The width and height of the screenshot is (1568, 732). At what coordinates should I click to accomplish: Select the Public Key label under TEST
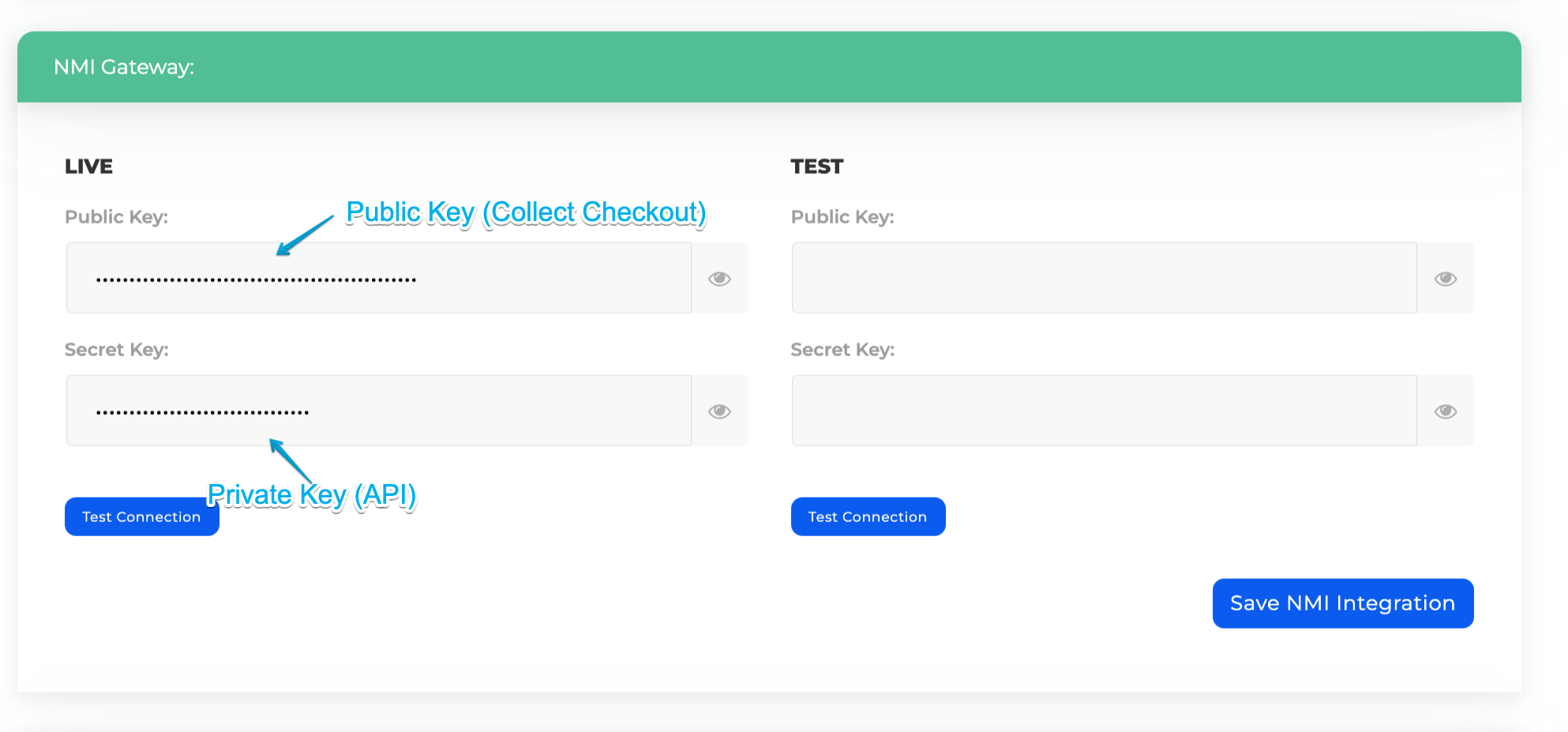(x=842, y=217)
